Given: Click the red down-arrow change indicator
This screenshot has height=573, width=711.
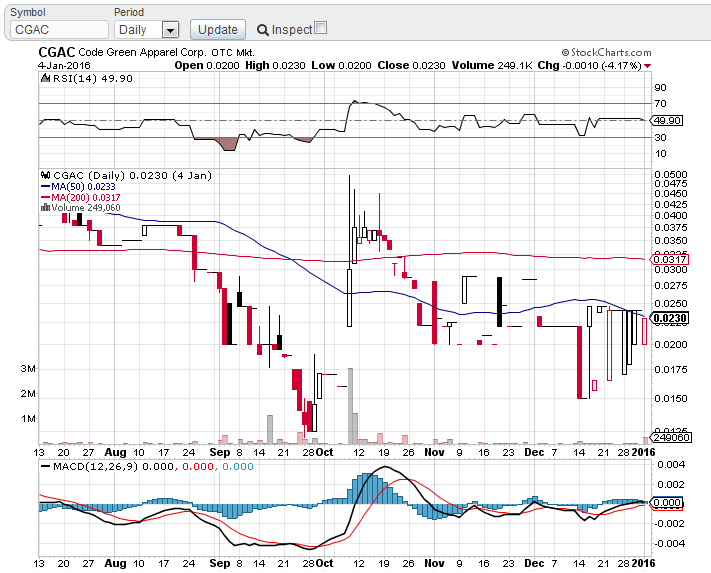Looking at the screenshot, I should (648, 66).
